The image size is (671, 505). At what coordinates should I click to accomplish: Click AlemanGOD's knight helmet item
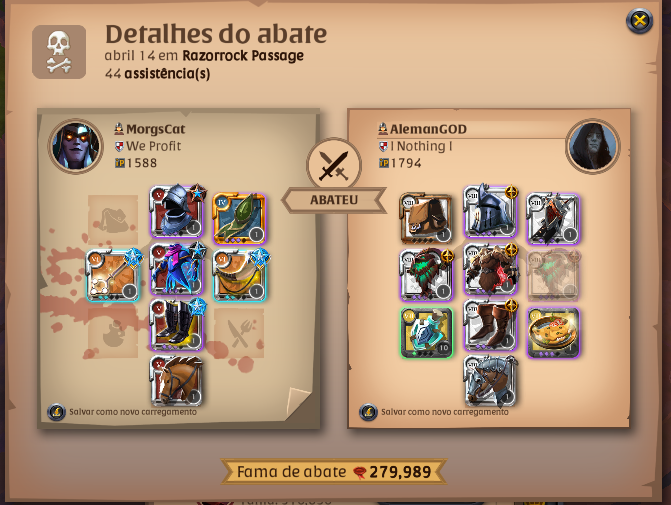click(490, 211)
